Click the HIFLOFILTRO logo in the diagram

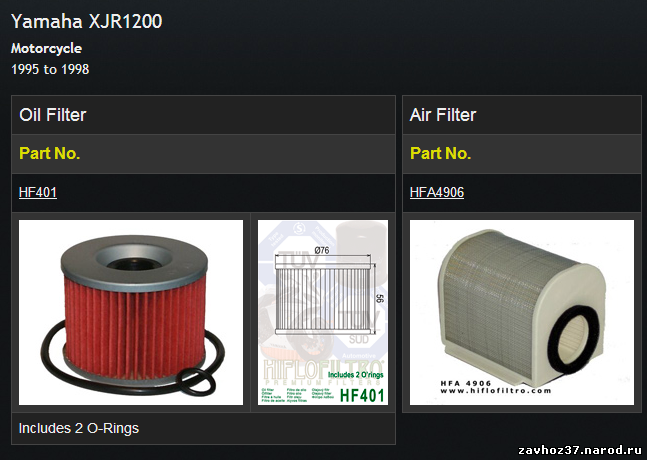pos(323,370)
